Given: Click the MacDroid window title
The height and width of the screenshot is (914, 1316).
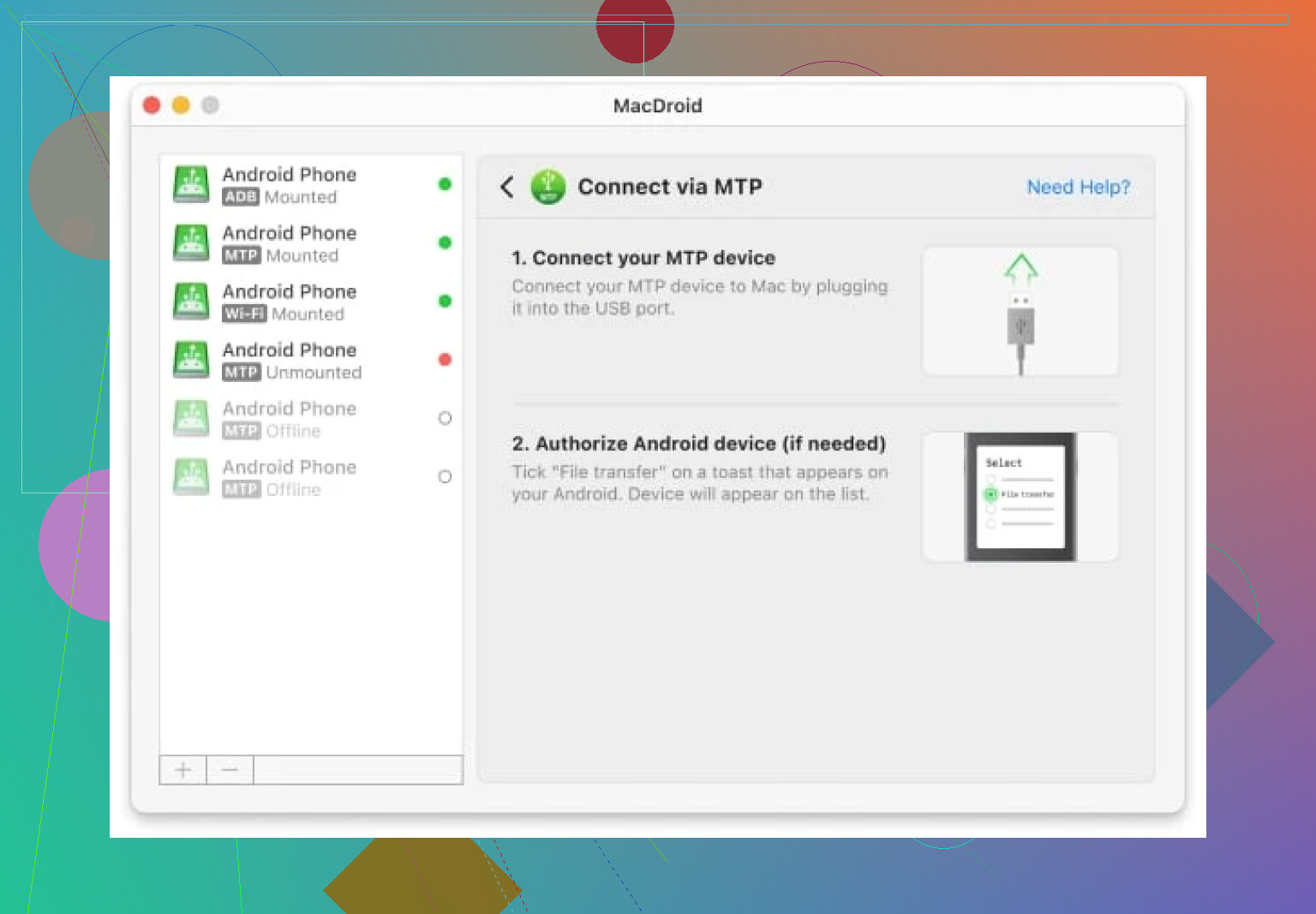Looking at the screenshot, I should [658, 105].
